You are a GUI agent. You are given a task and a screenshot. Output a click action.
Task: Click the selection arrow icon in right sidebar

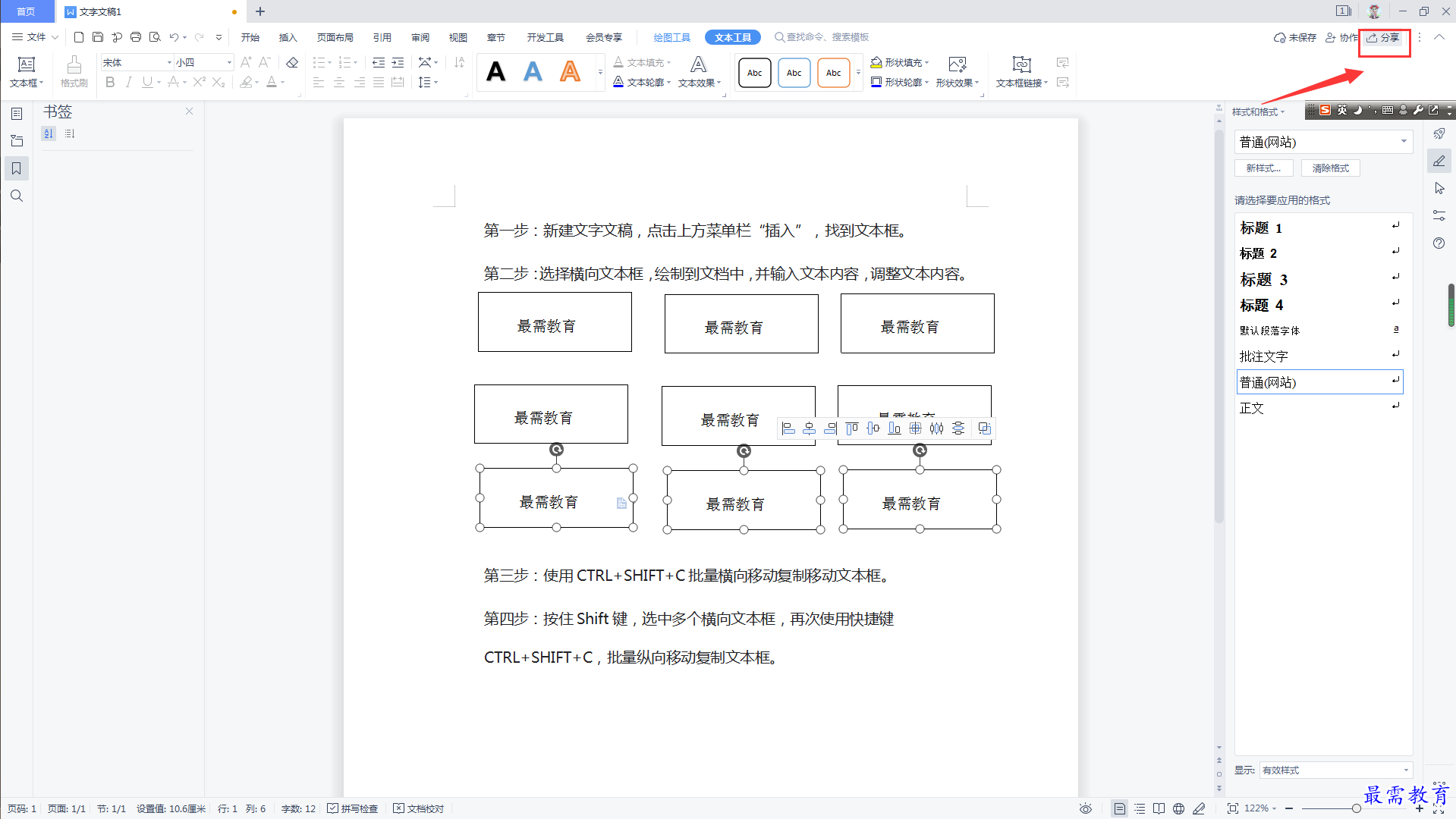pyautogui.click(x=1439, y=188)
